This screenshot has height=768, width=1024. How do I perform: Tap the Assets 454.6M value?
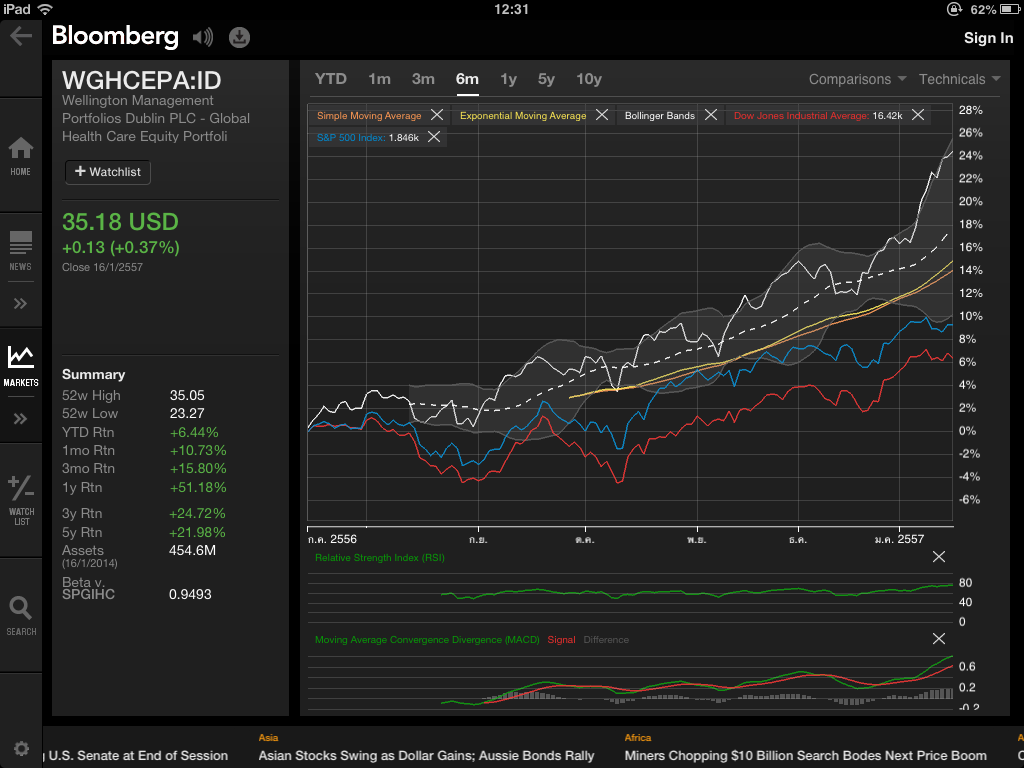click(192, 551)
